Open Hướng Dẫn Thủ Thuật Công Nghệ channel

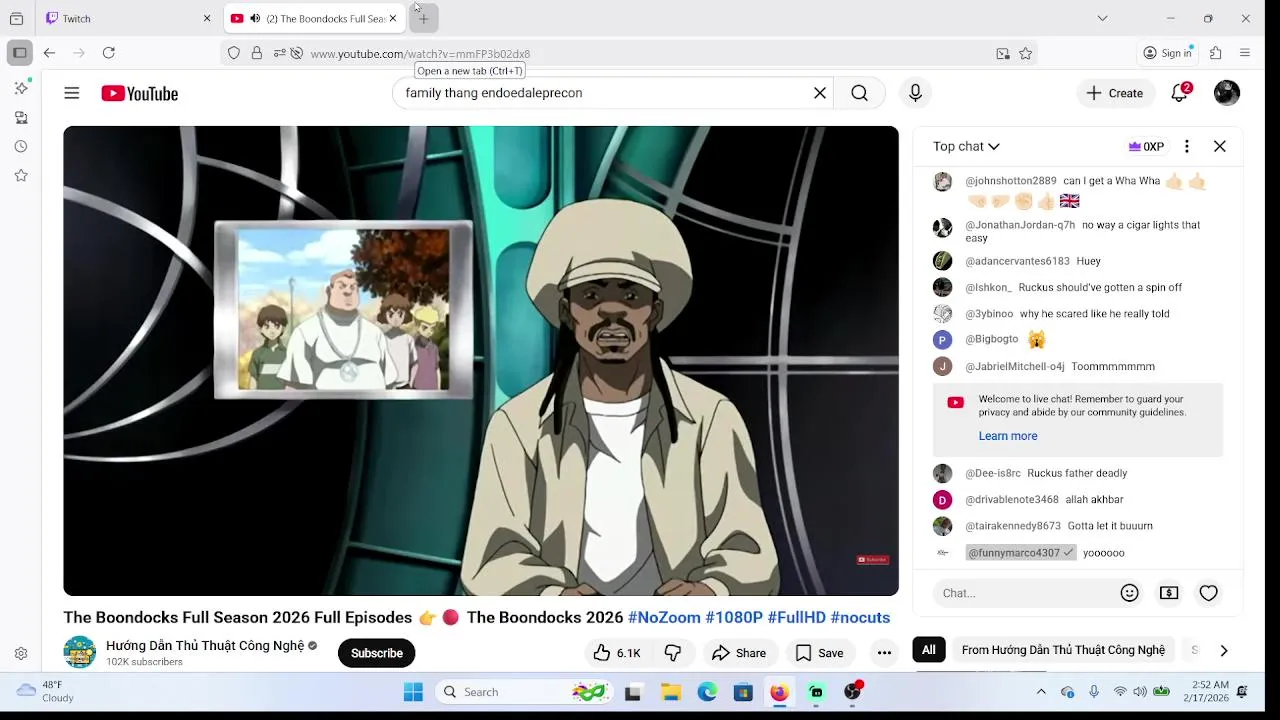tap(205, 646)
